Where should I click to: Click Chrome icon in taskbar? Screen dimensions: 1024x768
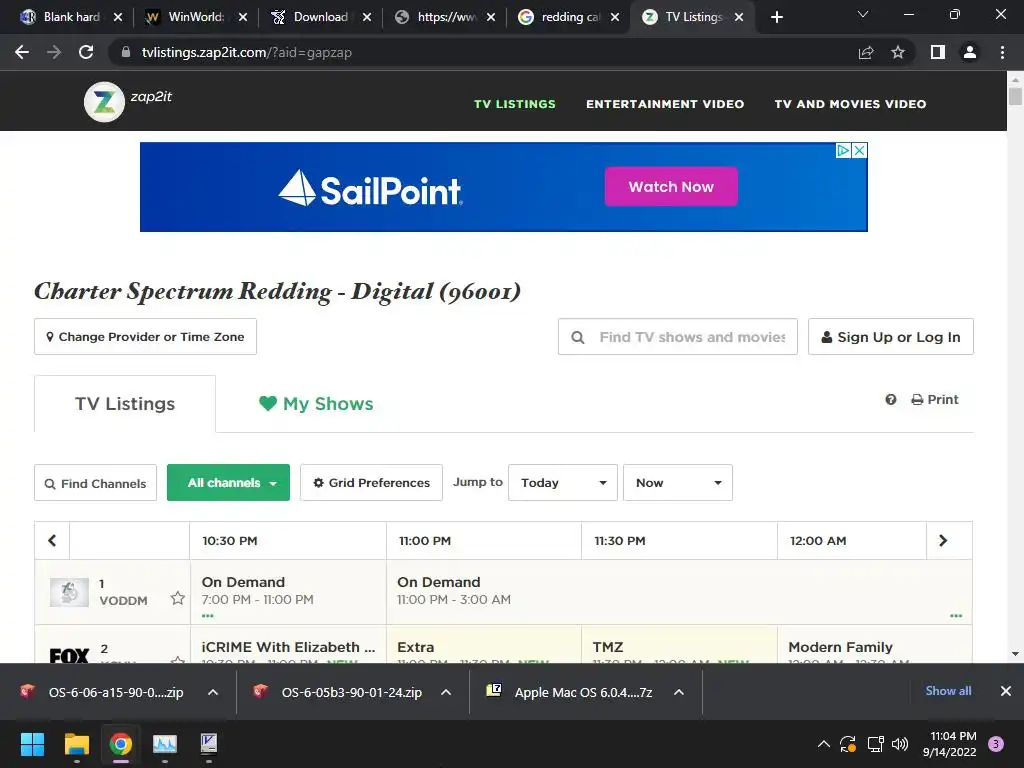click(x=121, y=744)
